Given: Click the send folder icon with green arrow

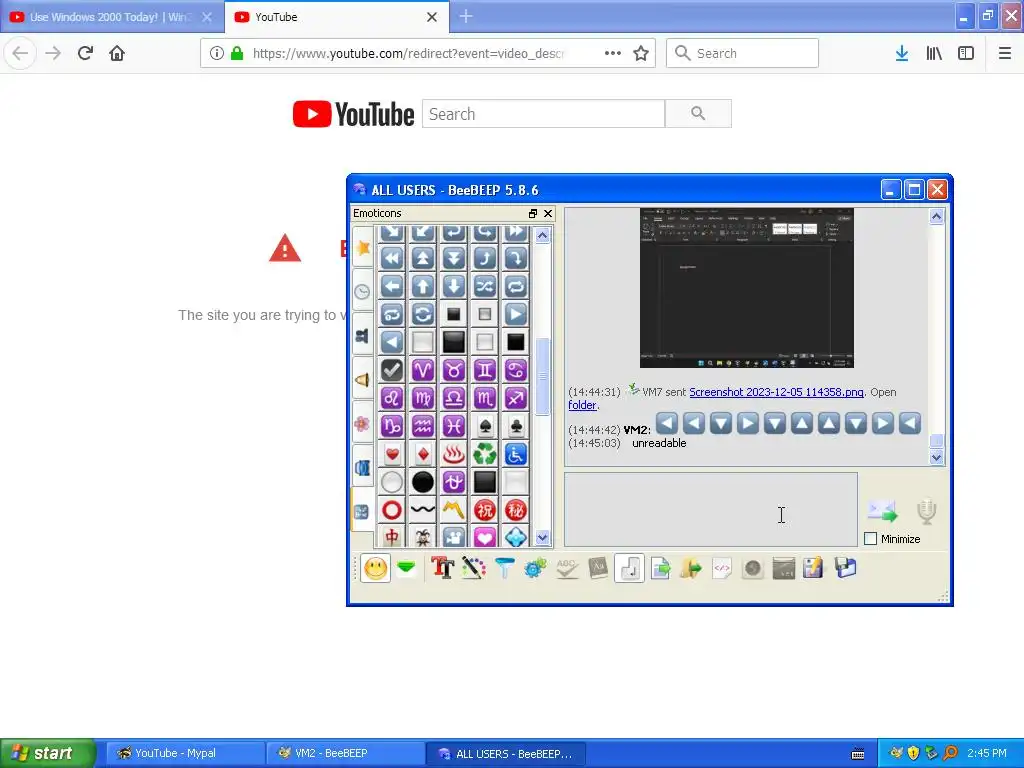Looking at the screenshot, I should coord(690,568).
